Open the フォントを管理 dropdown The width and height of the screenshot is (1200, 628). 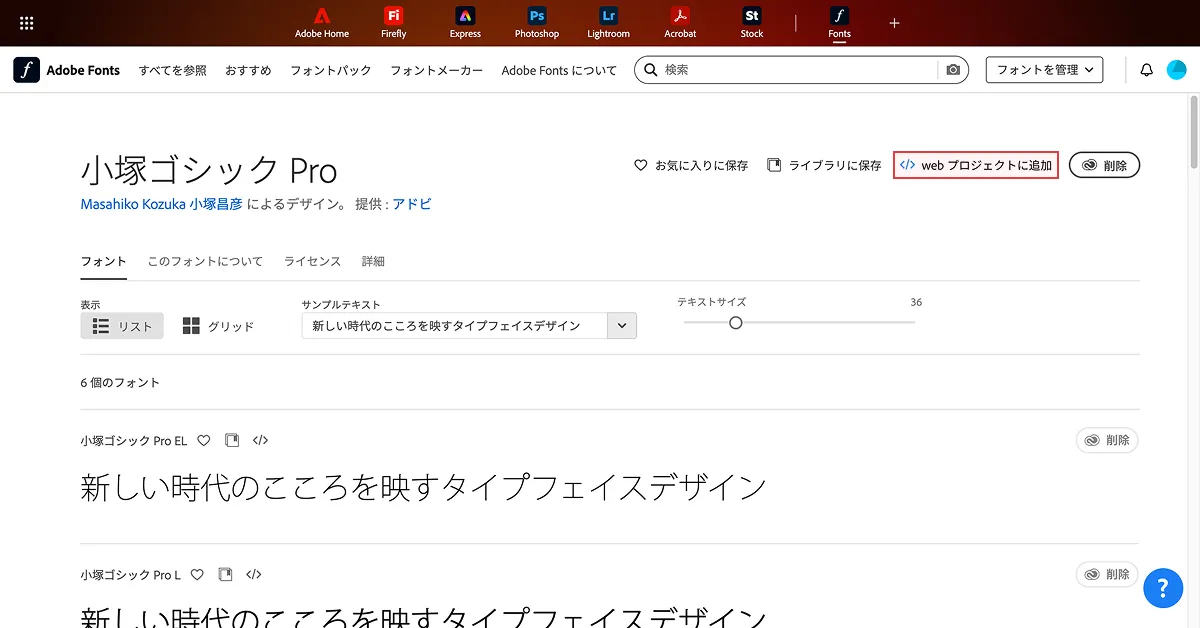(1044, 70)
